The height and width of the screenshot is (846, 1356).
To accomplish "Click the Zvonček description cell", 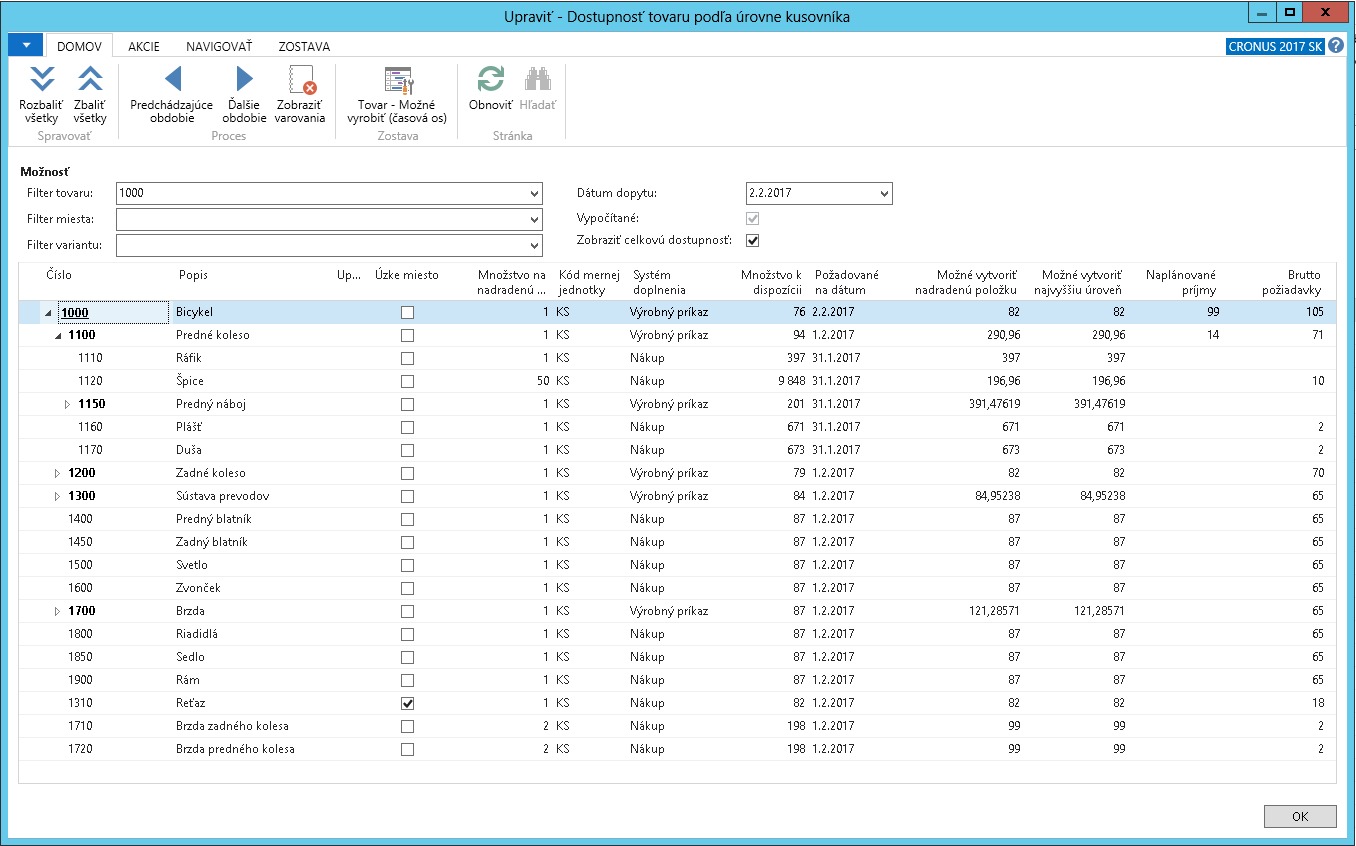I will (198, 588).
